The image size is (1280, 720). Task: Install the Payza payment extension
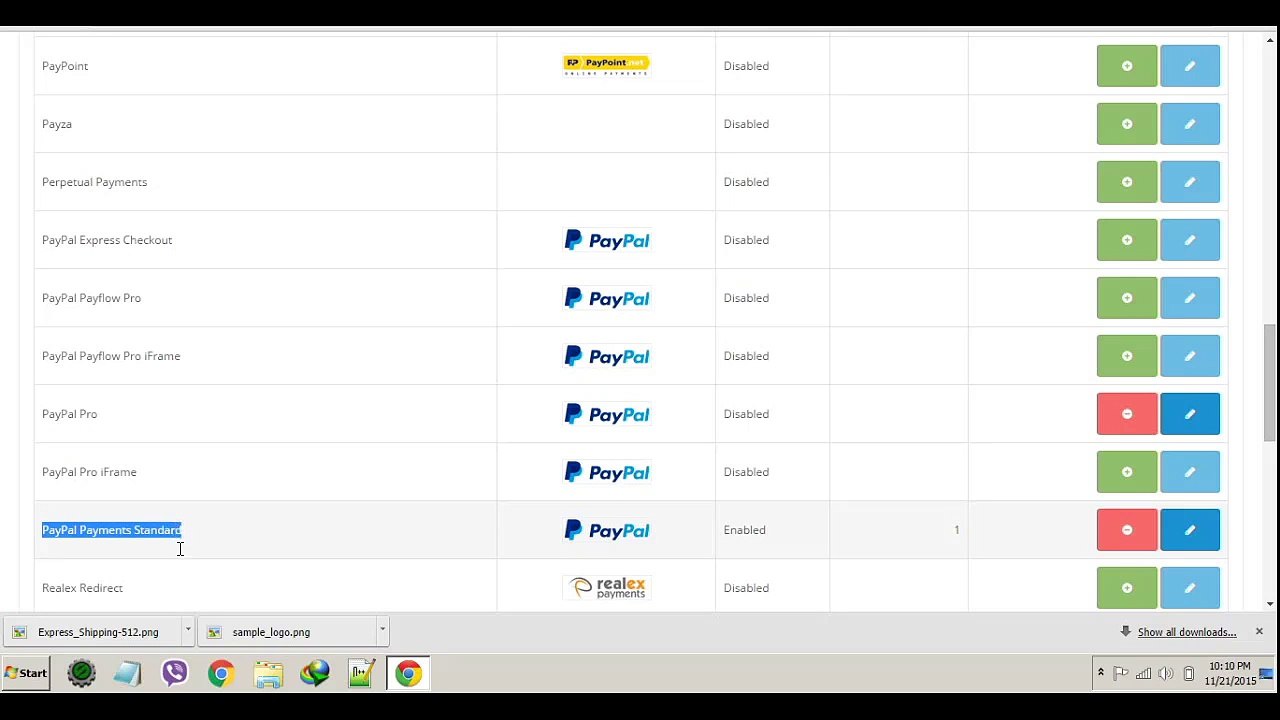tap(1126, 124)
